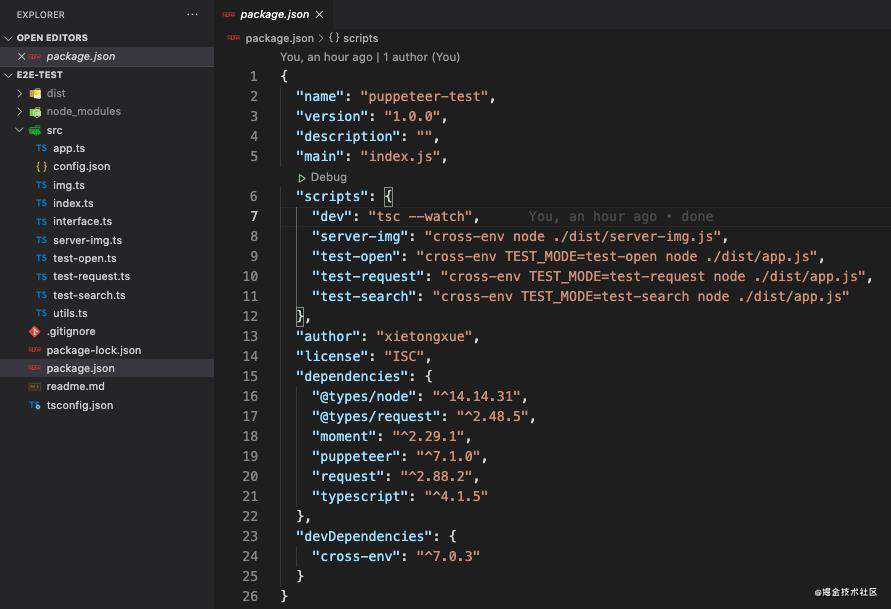
Task: Place cursor on the "xietongxue" author value
Action: (x=424, y=336)
